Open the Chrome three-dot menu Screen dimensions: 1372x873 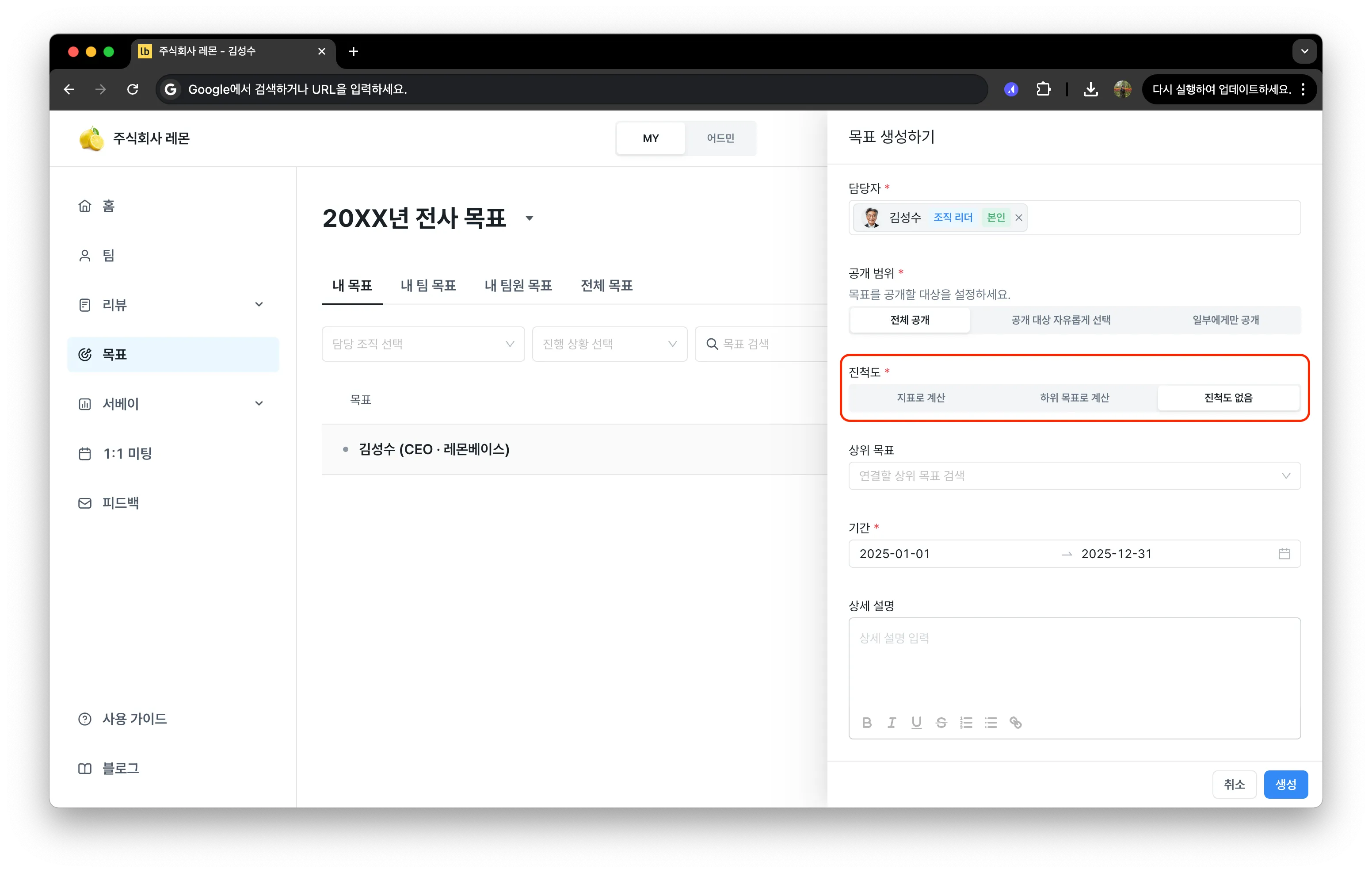[x=1303, y=89]
